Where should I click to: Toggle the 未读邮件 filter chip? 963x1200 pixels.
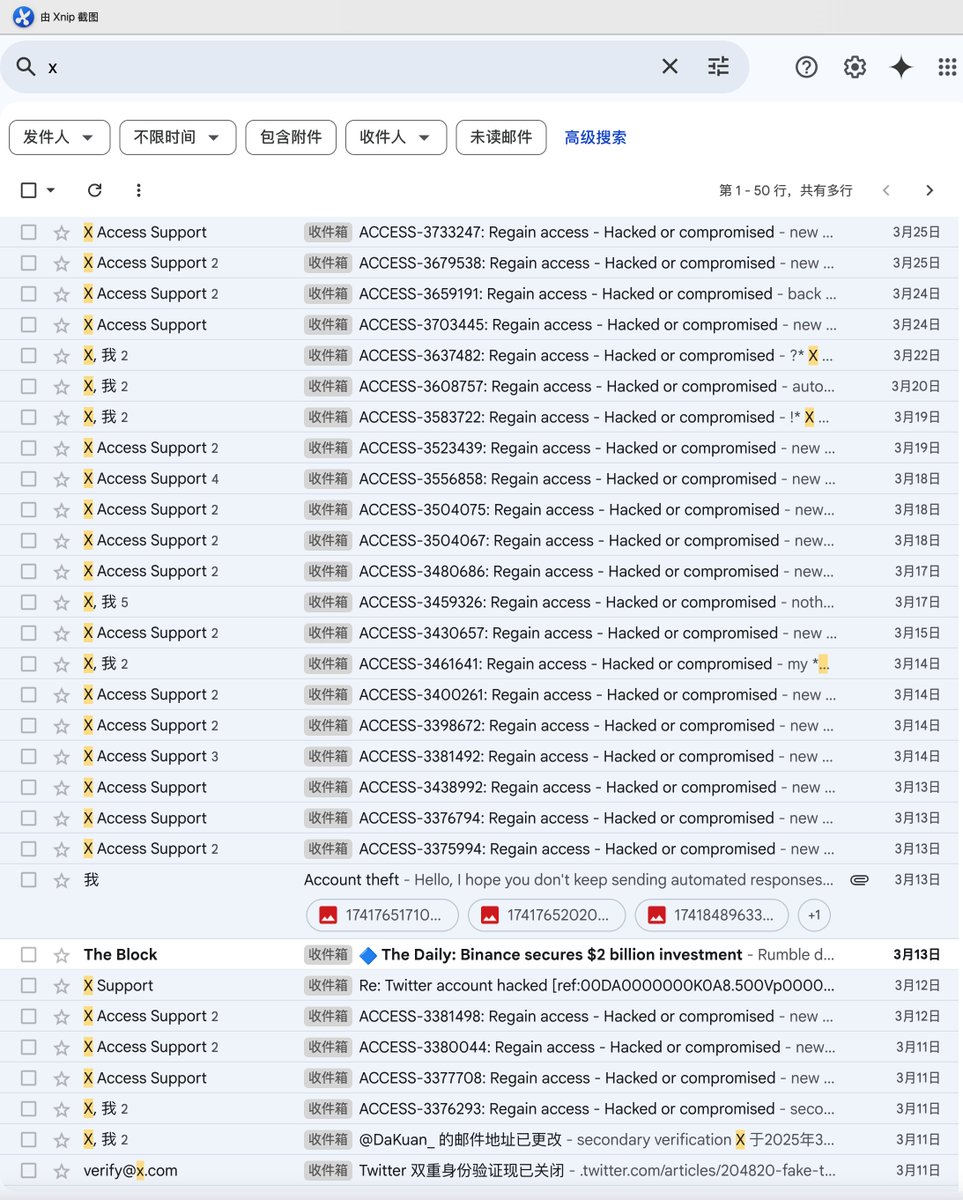(501, 137)
